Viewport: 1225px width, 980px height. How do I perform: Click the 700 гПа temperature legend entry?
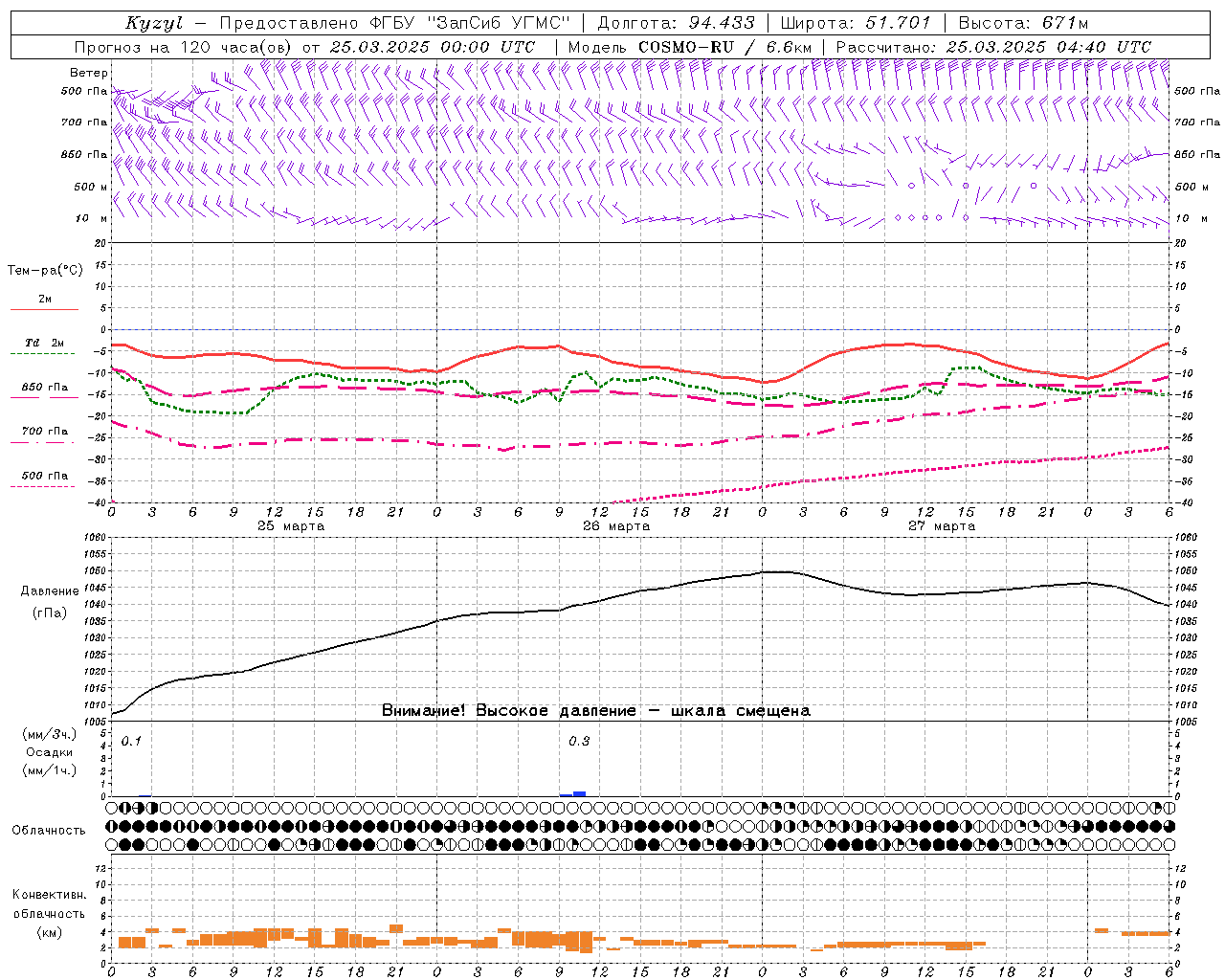[44, 431]
